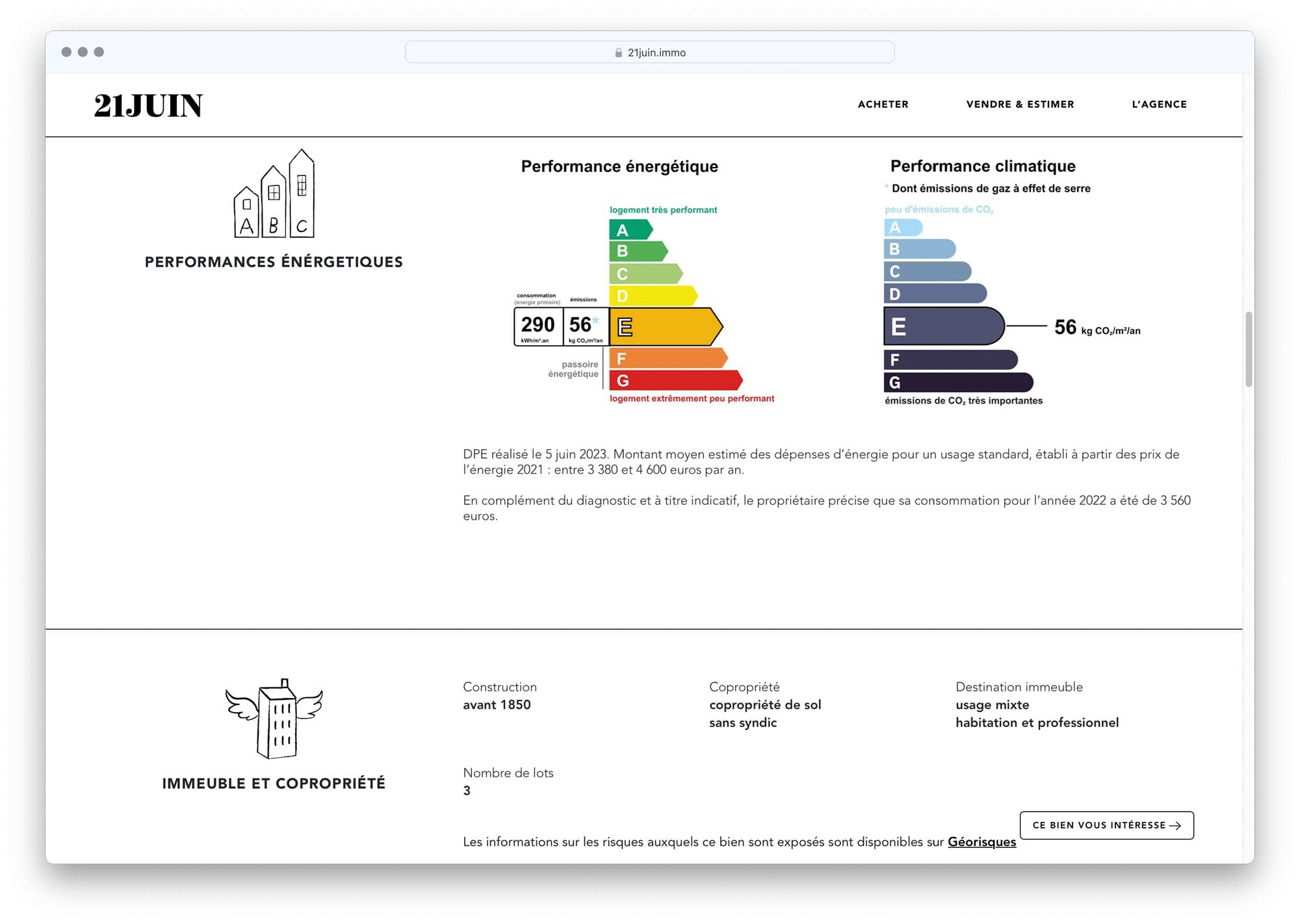
Task: Click the CE BIEN VOUS INTÉRESSE button
Action: point(1106,825)
